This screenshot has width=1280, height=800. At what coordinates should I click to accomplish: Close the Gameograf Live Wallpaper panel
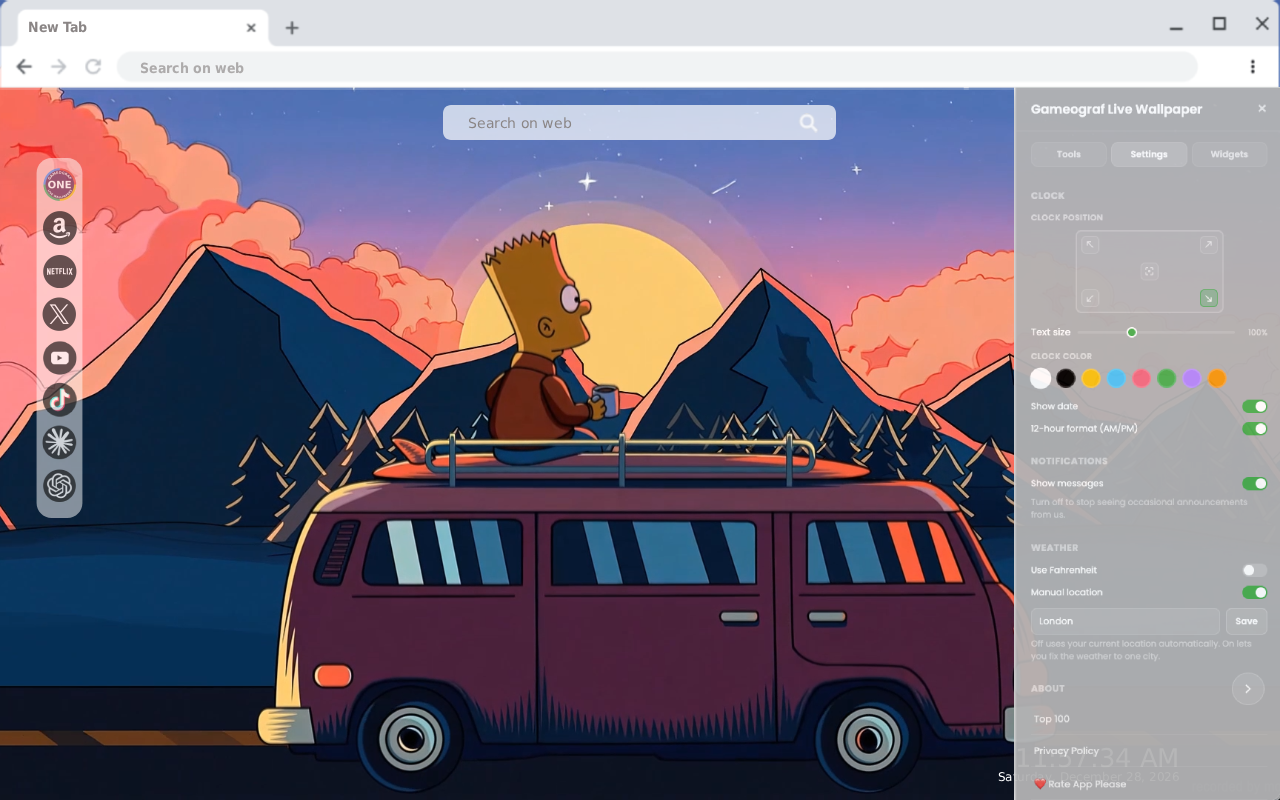coord(1262,109)
